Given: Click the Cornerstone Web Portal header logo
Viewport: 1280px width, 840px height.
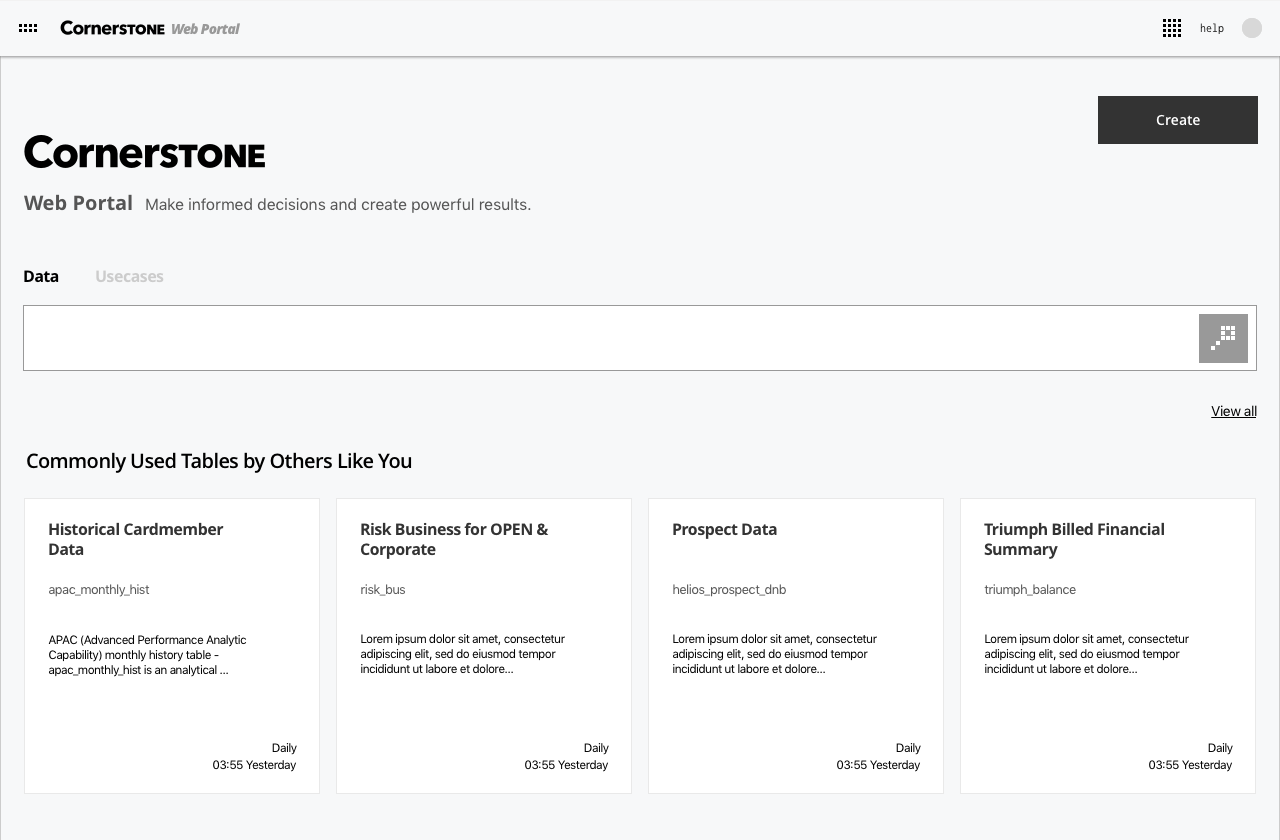Looking at the screenshot, I should coord(150,28).
